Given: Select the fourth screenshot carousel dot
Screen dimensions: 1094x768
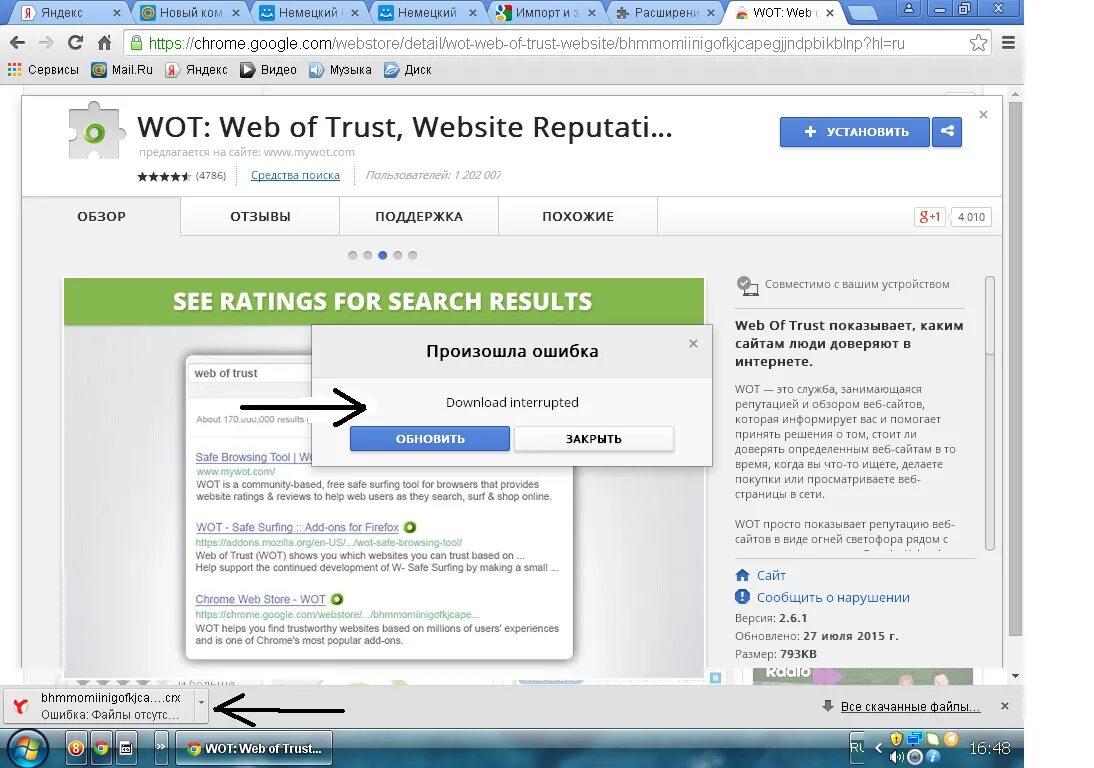Looking at the screenshot, I should [x=398, y=255].
